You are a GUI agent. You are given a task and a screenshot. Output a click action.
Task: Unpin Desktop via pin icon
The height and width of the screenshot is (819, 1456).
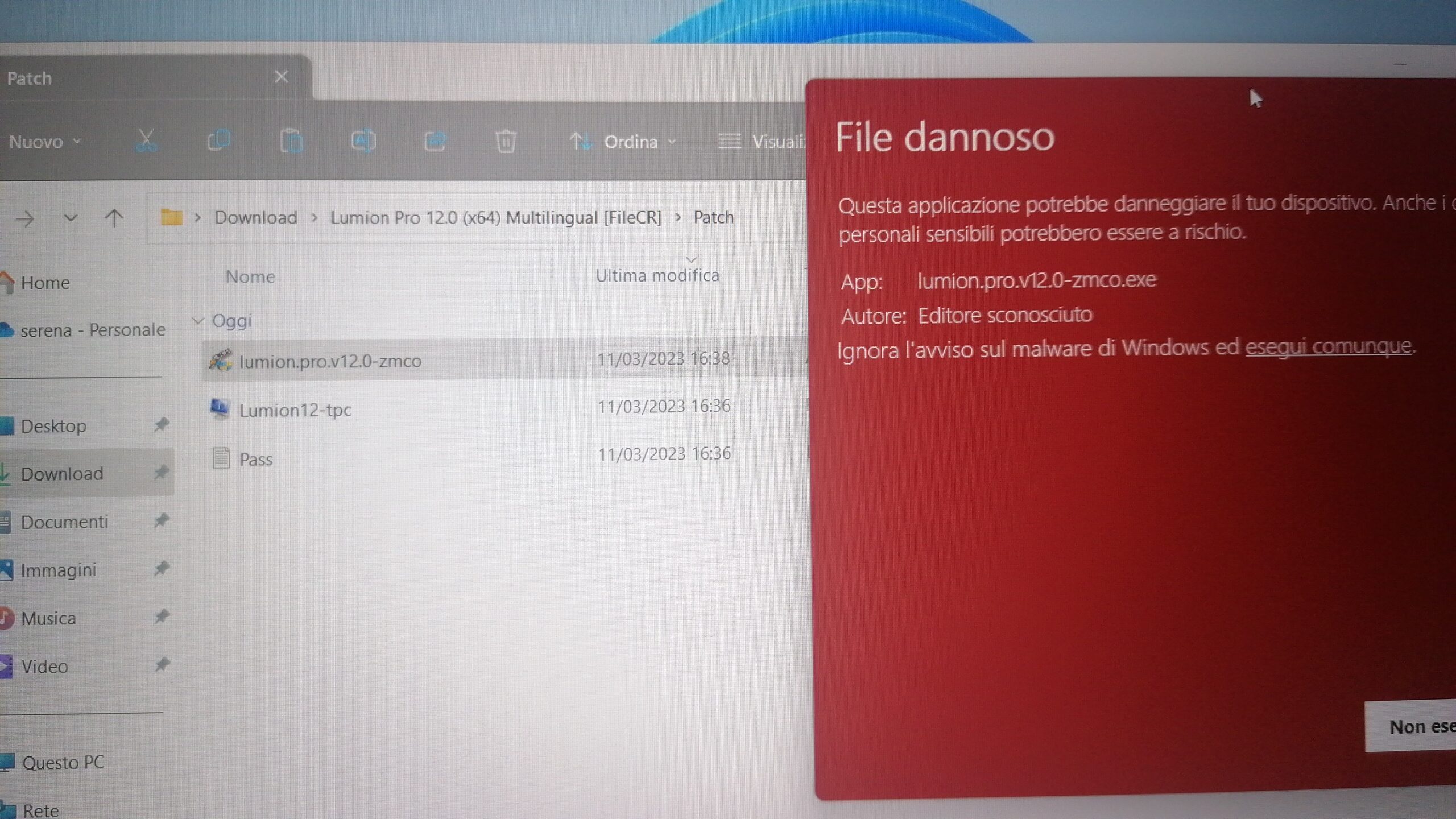[x=162, y=424]
